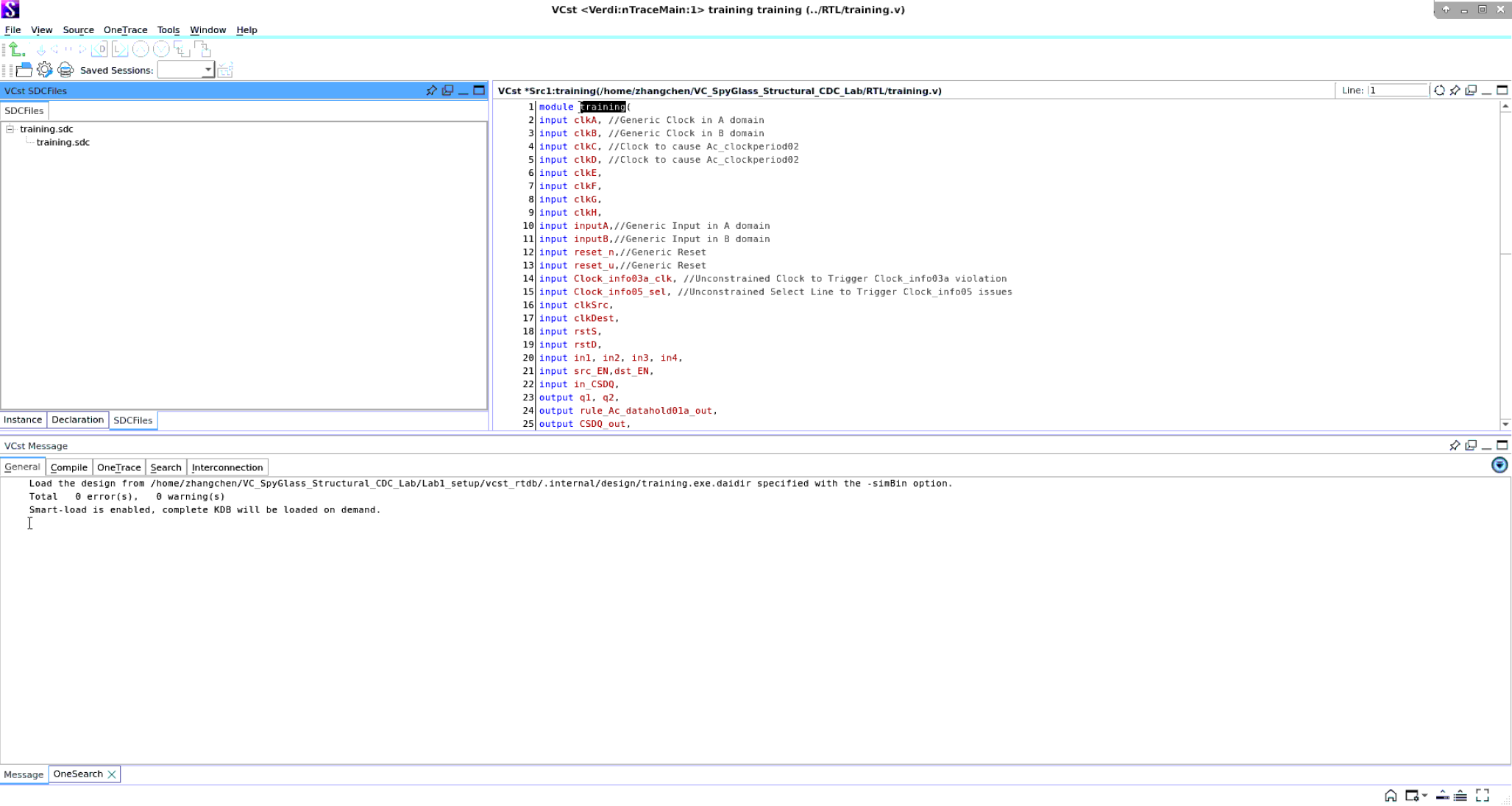
Task: Collapse the training.sdc tree node
Action: 9,129
